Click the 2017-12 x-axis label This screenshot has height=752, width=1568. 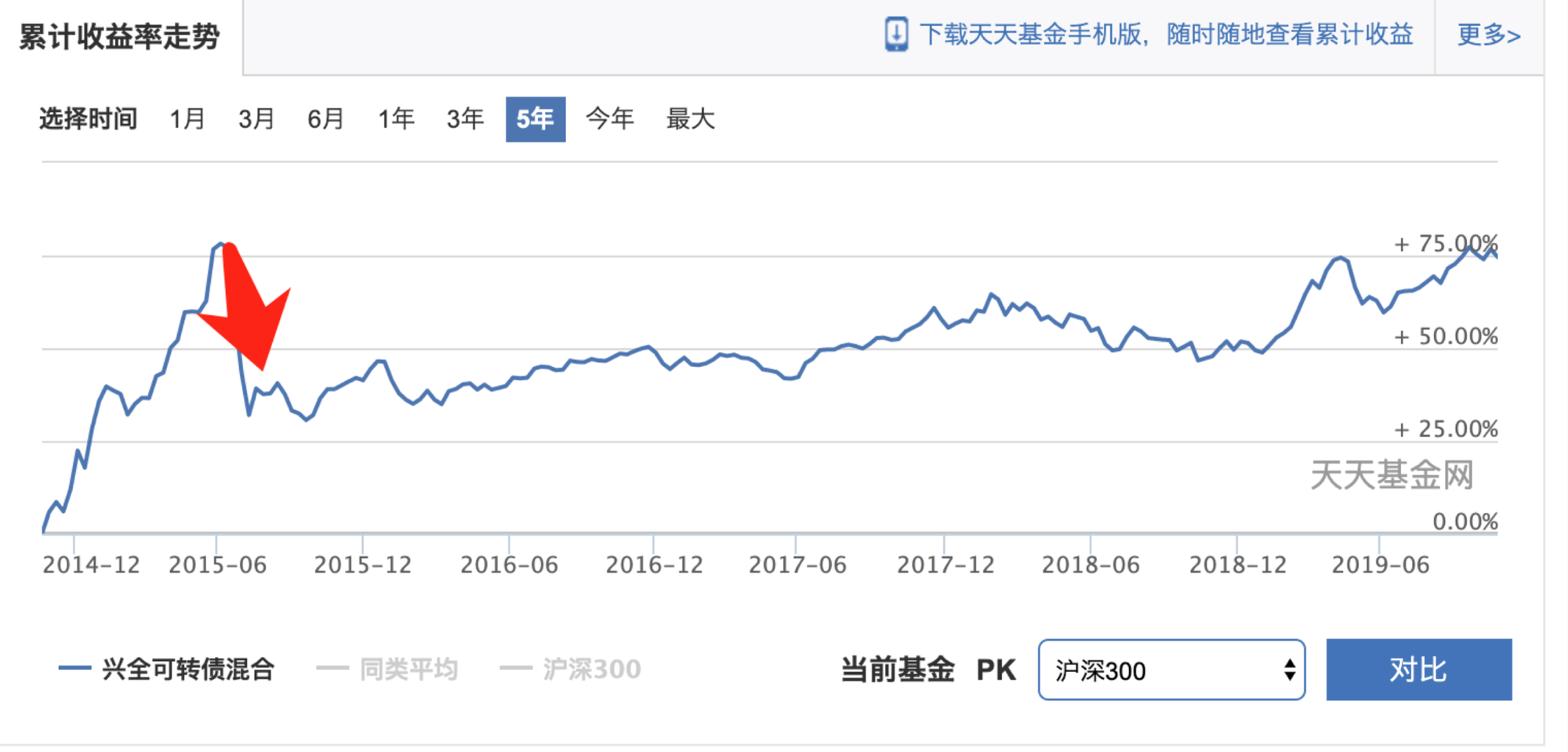[x=946, y=565]
